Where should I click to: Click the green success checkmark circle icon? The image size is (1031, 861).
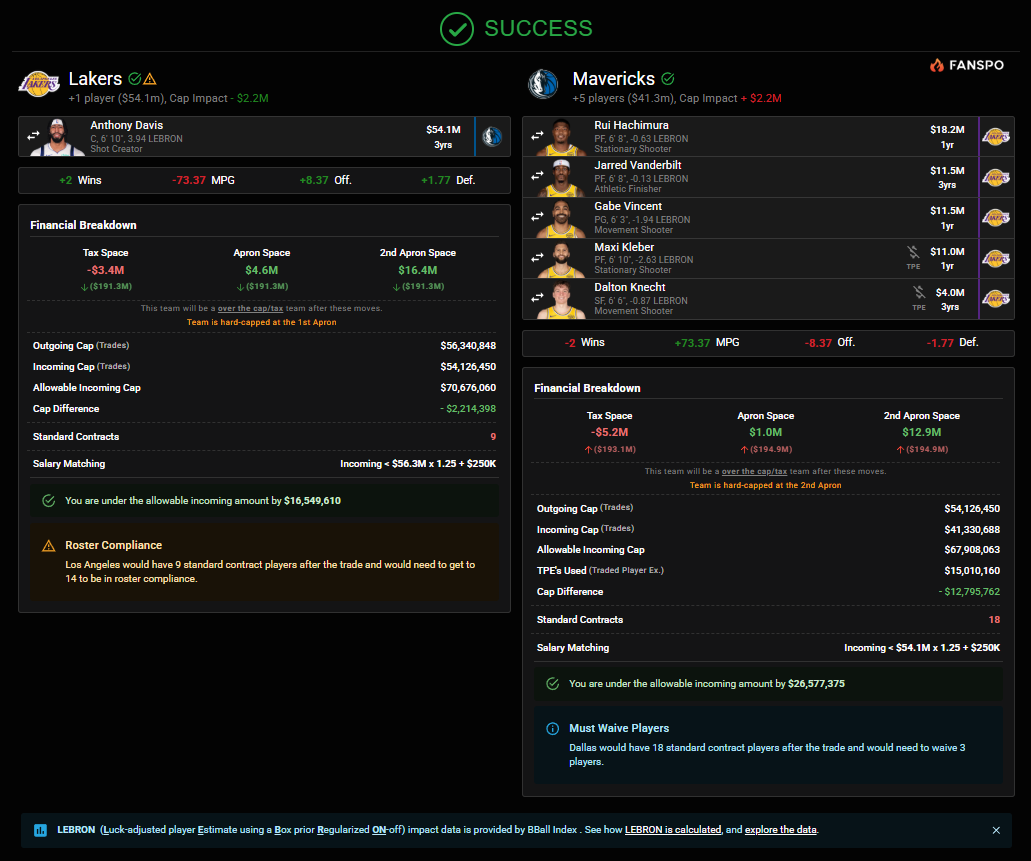[457, 29]
